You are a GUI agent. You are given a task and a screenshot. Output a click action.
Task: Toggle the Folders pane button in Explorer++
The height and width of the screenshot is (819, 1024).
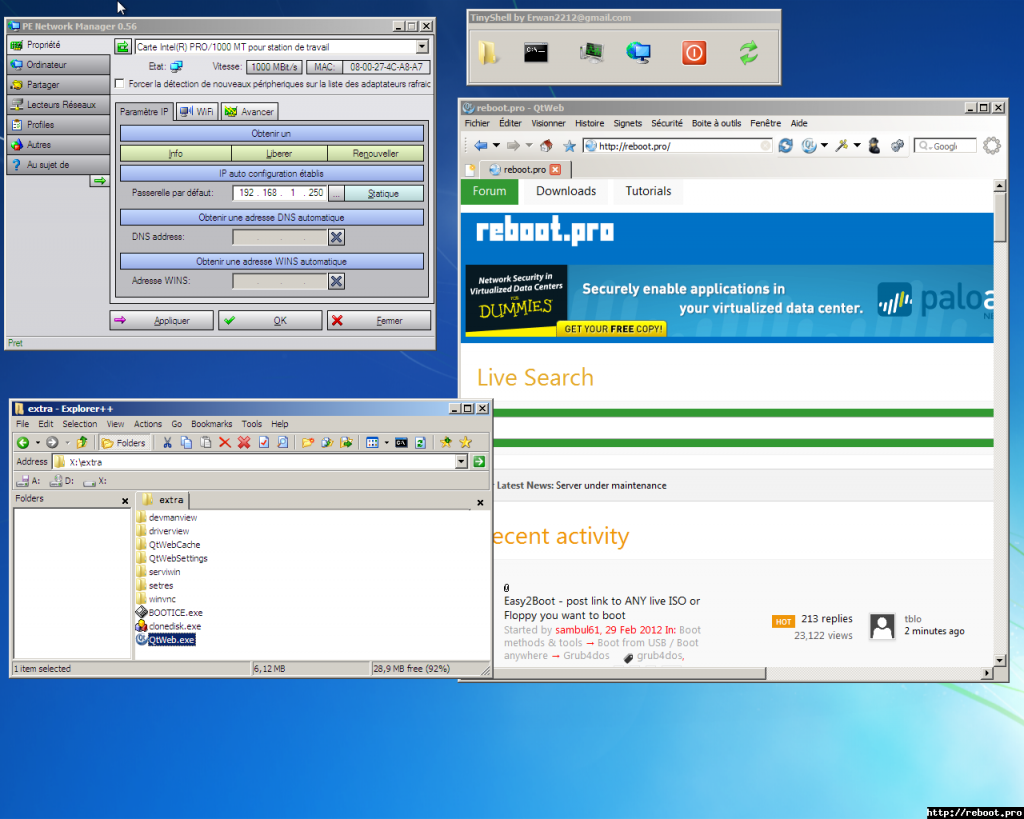click(124, 442)
